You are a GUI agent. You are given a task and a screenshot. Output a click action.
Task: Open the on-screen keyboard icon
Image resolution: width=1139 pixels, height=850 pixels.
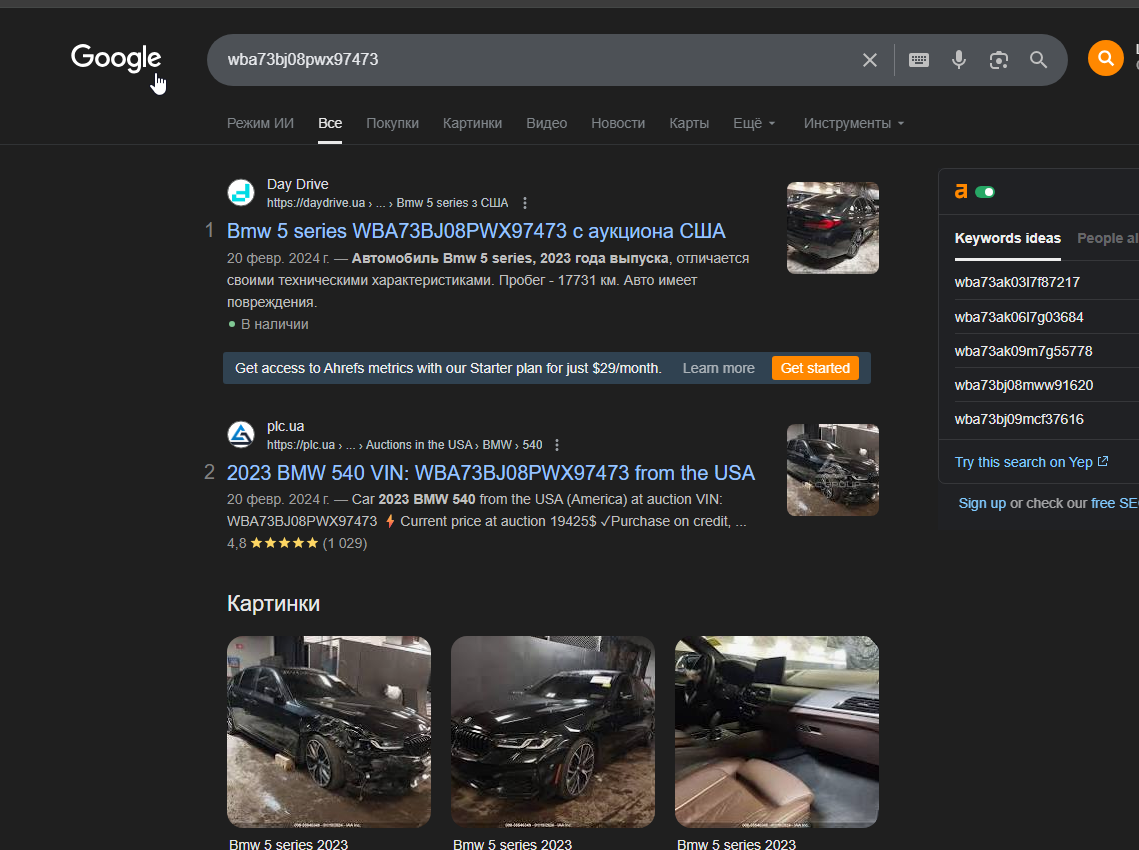coord(918,60)
